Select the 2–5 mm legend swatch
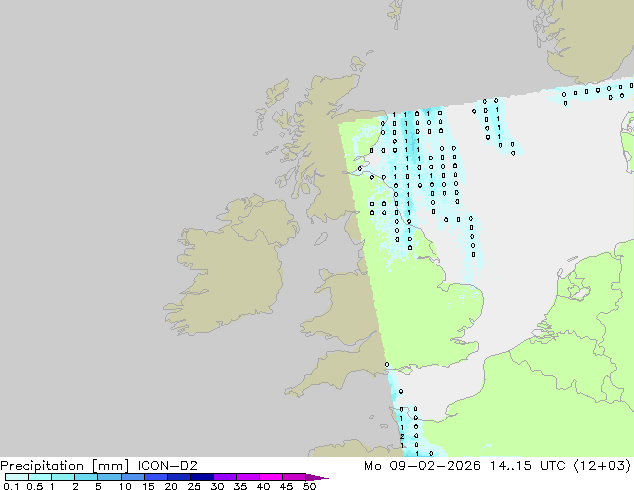The width and height of the screenshot is (634, 490). pyautogui.click(x=86, y=477)
